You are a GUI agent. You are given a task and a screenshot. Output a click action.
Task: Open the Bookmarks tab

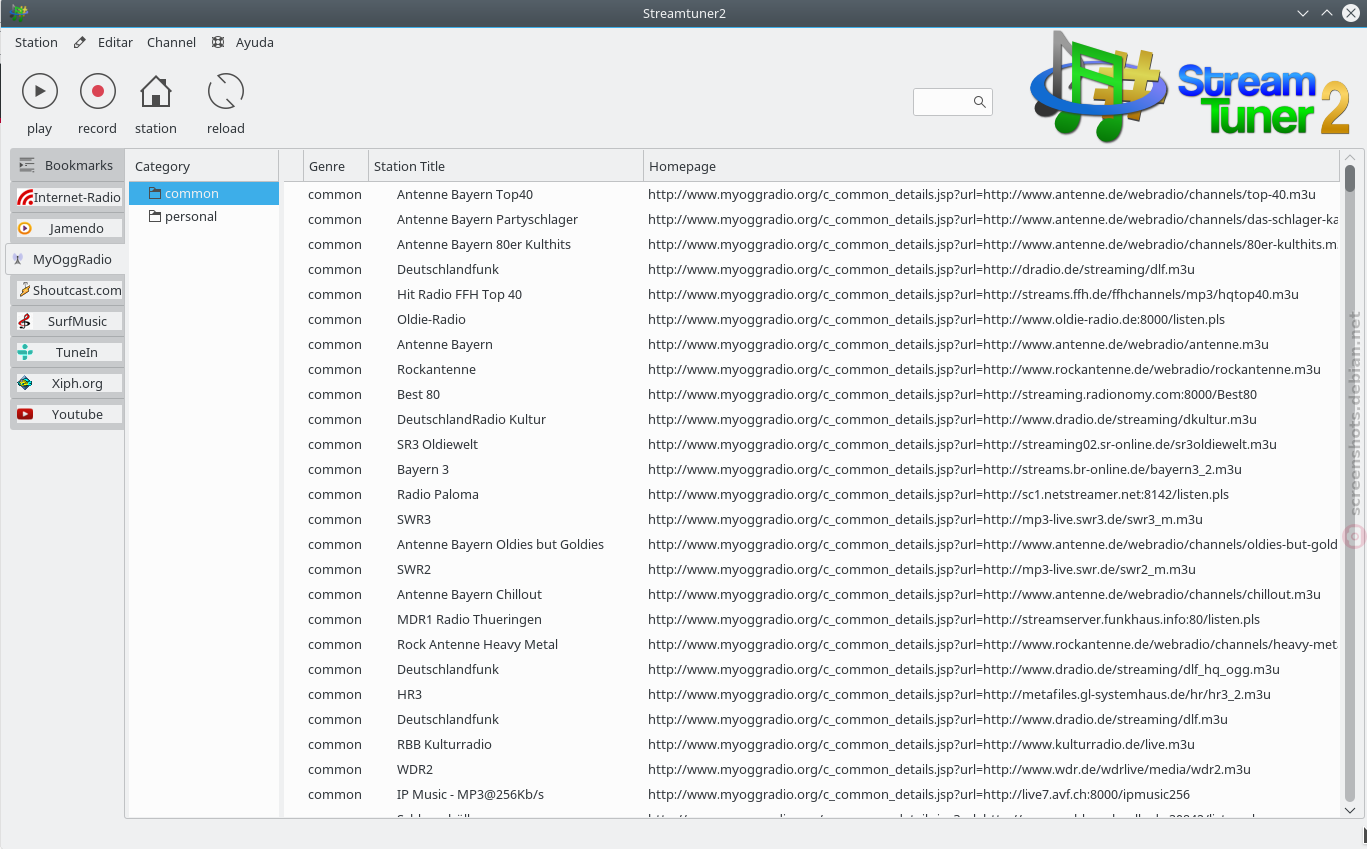coord(67,165)
